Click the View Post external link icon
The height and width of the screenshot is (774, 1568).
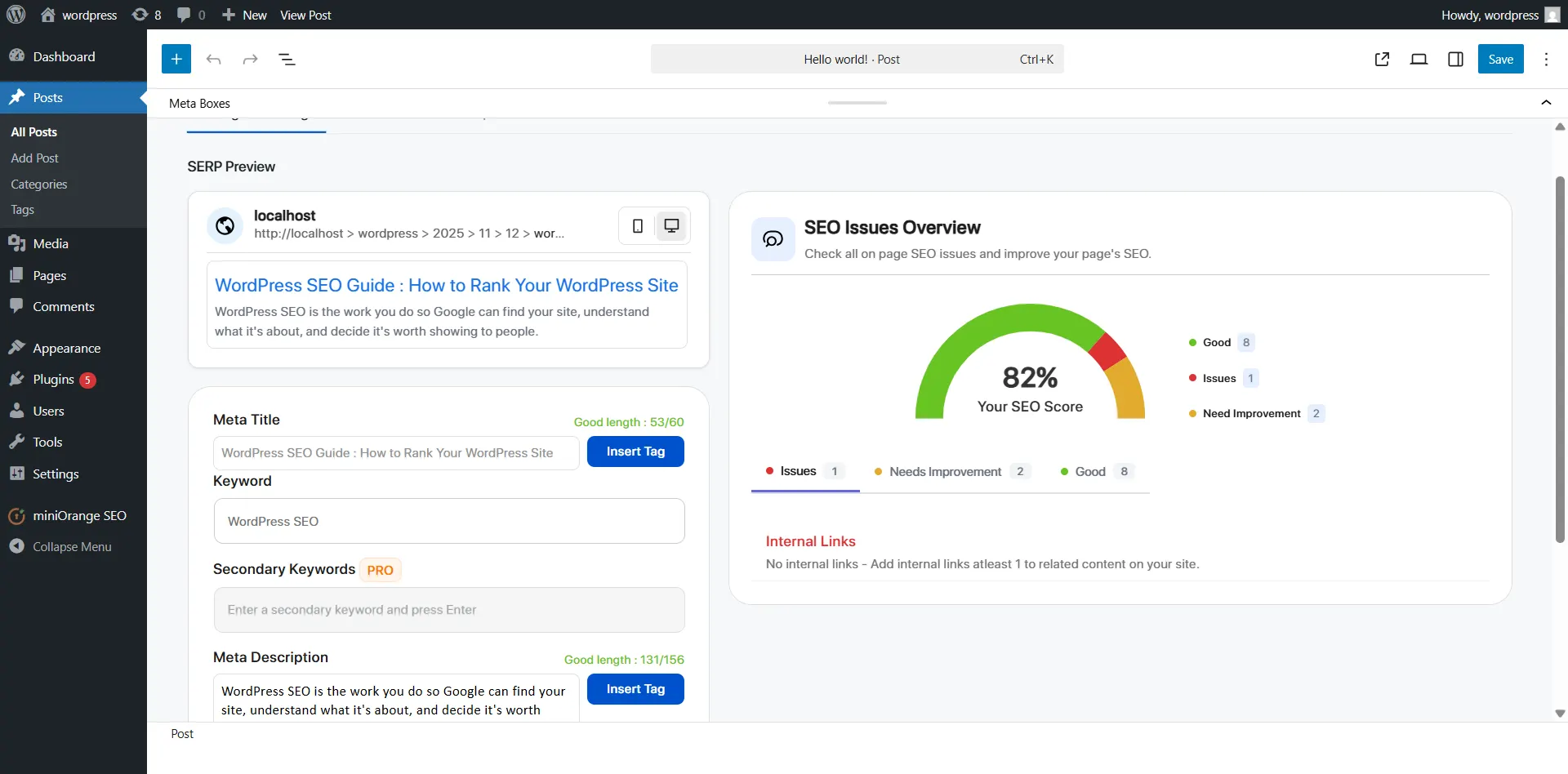point(1382,59)
